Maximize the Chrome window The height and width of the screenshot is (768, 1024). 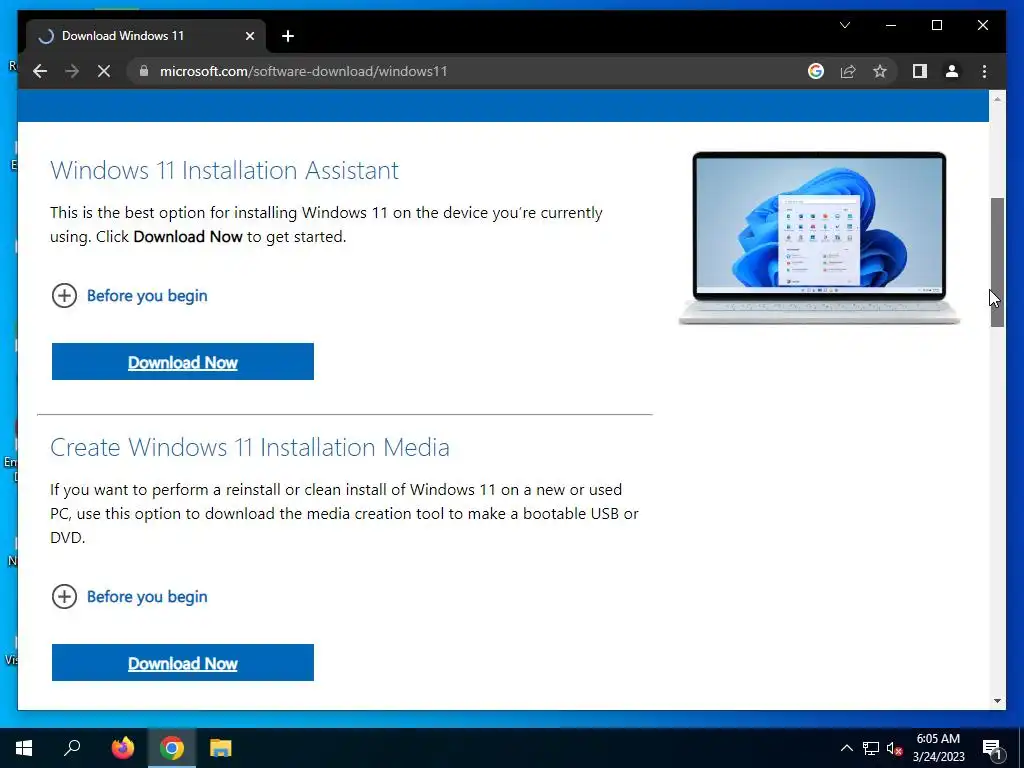pos(936,25)
